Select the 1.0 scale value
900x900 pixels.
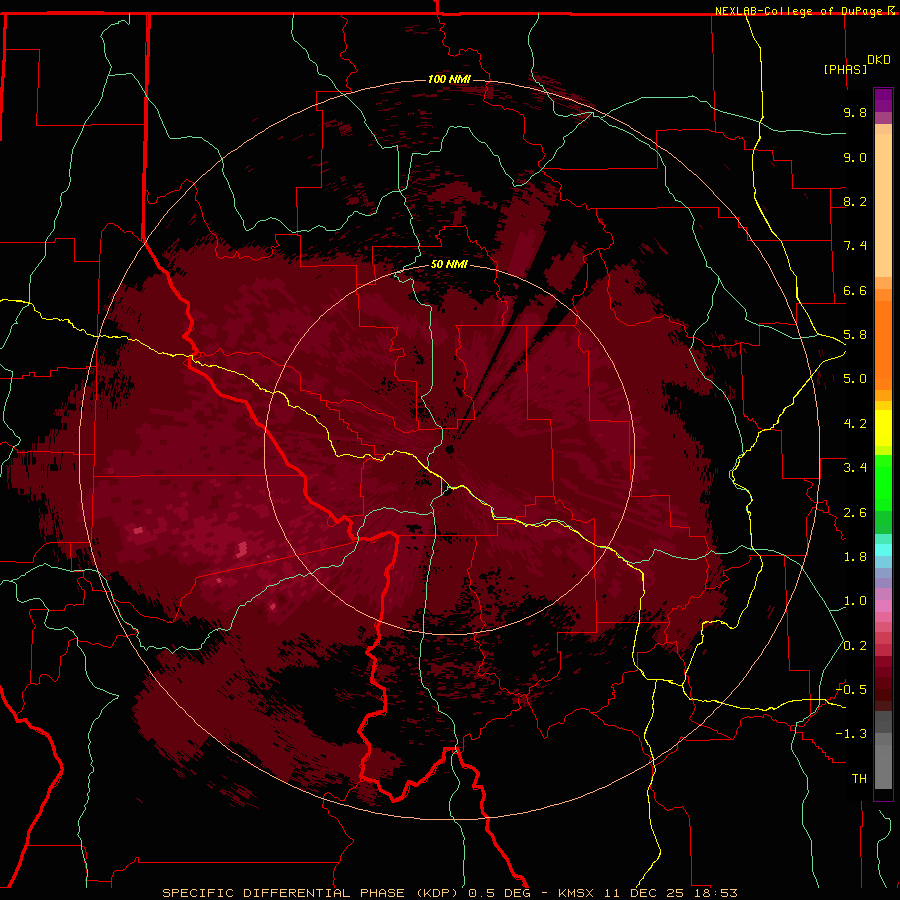point(855,601)
